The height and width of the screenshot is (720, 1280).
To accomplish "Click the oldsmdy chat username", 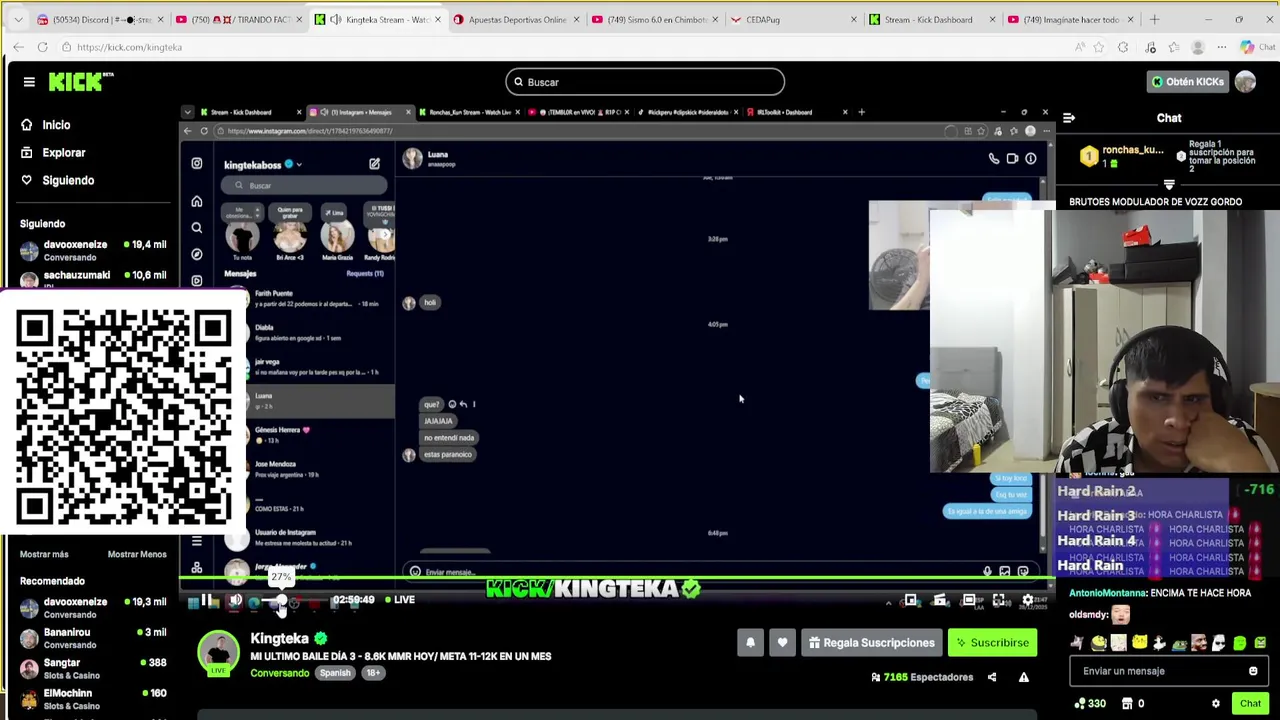I will tap(1088, 615).
